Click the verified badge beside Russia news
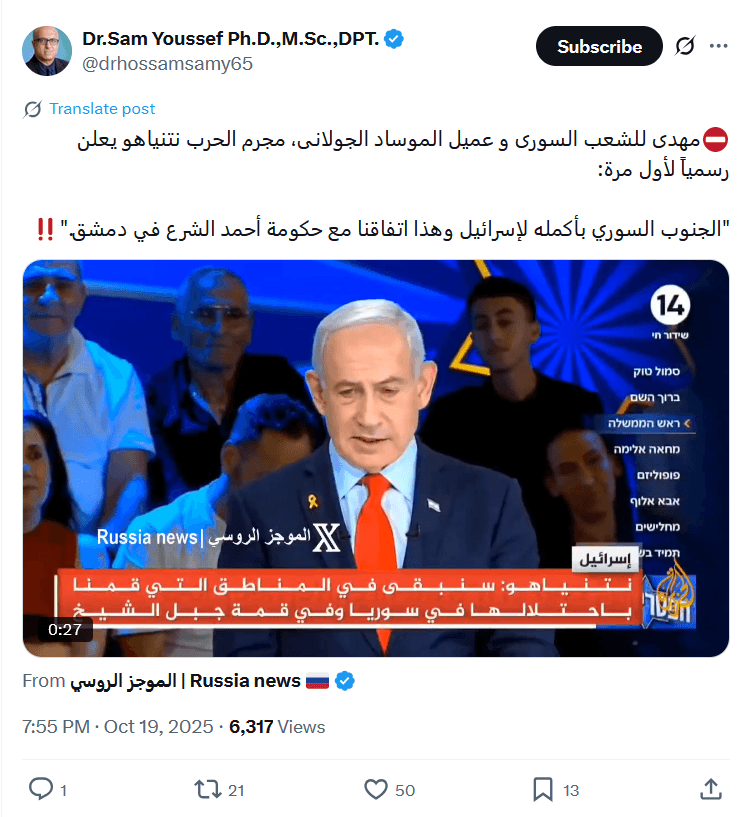 pyautogui.click(x=345, y=681)
